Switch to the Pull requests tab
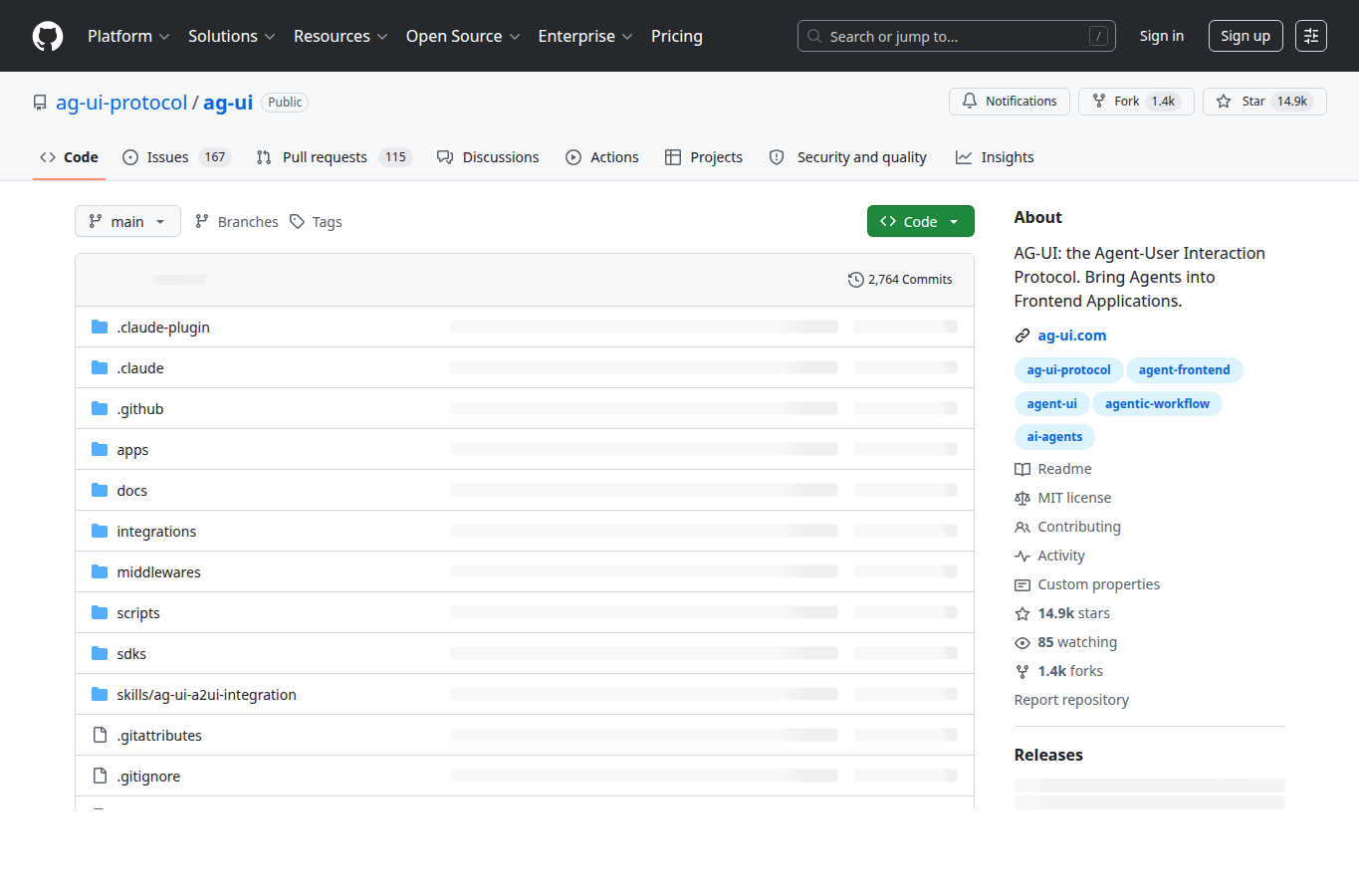 (x=334, y=157)
